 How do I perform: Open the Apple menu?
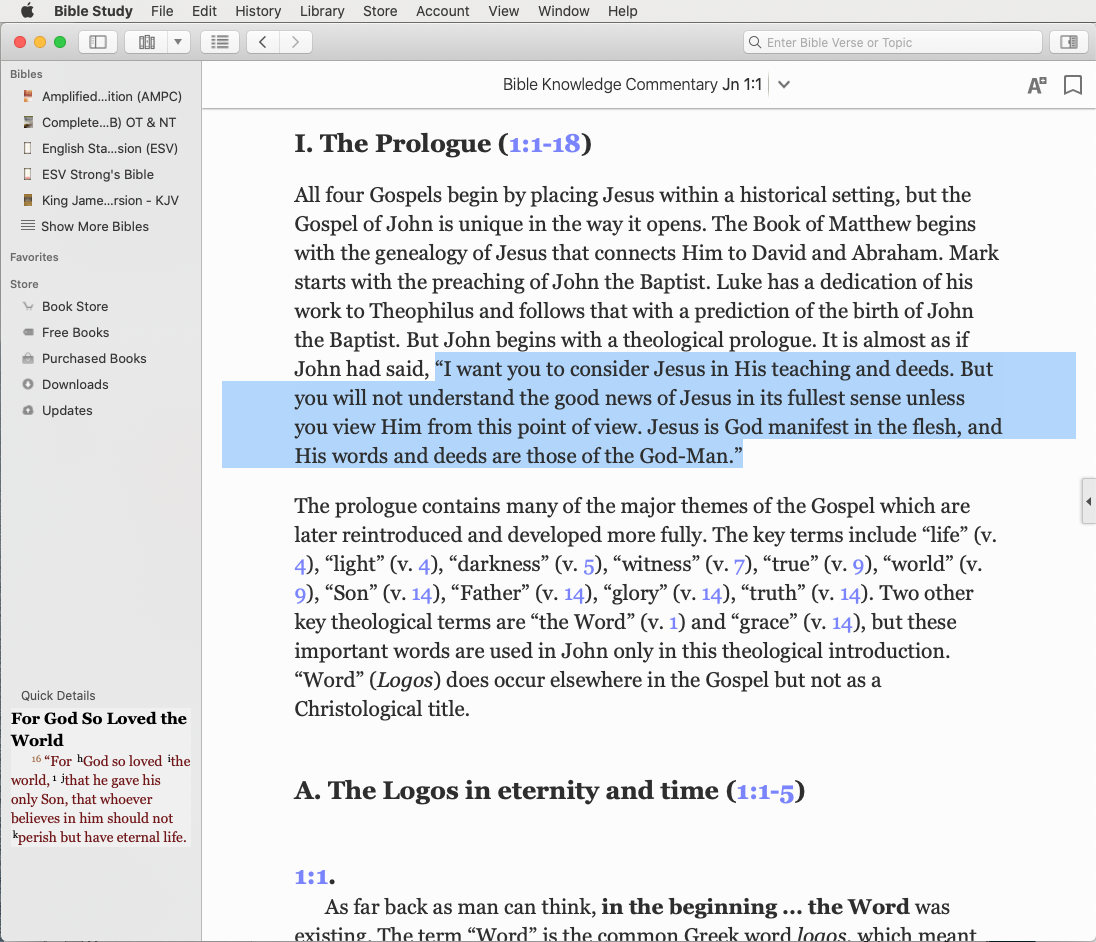point(27,11)
